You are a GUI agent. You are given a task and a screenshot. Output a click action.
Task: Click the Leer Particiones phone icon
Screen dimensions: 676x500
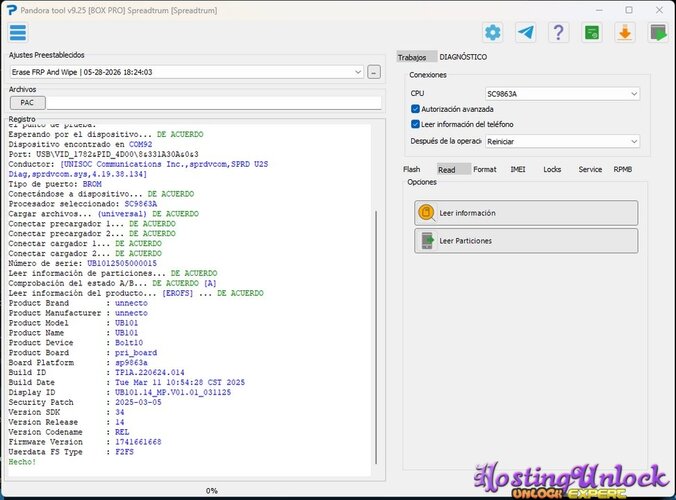point(427,241)
